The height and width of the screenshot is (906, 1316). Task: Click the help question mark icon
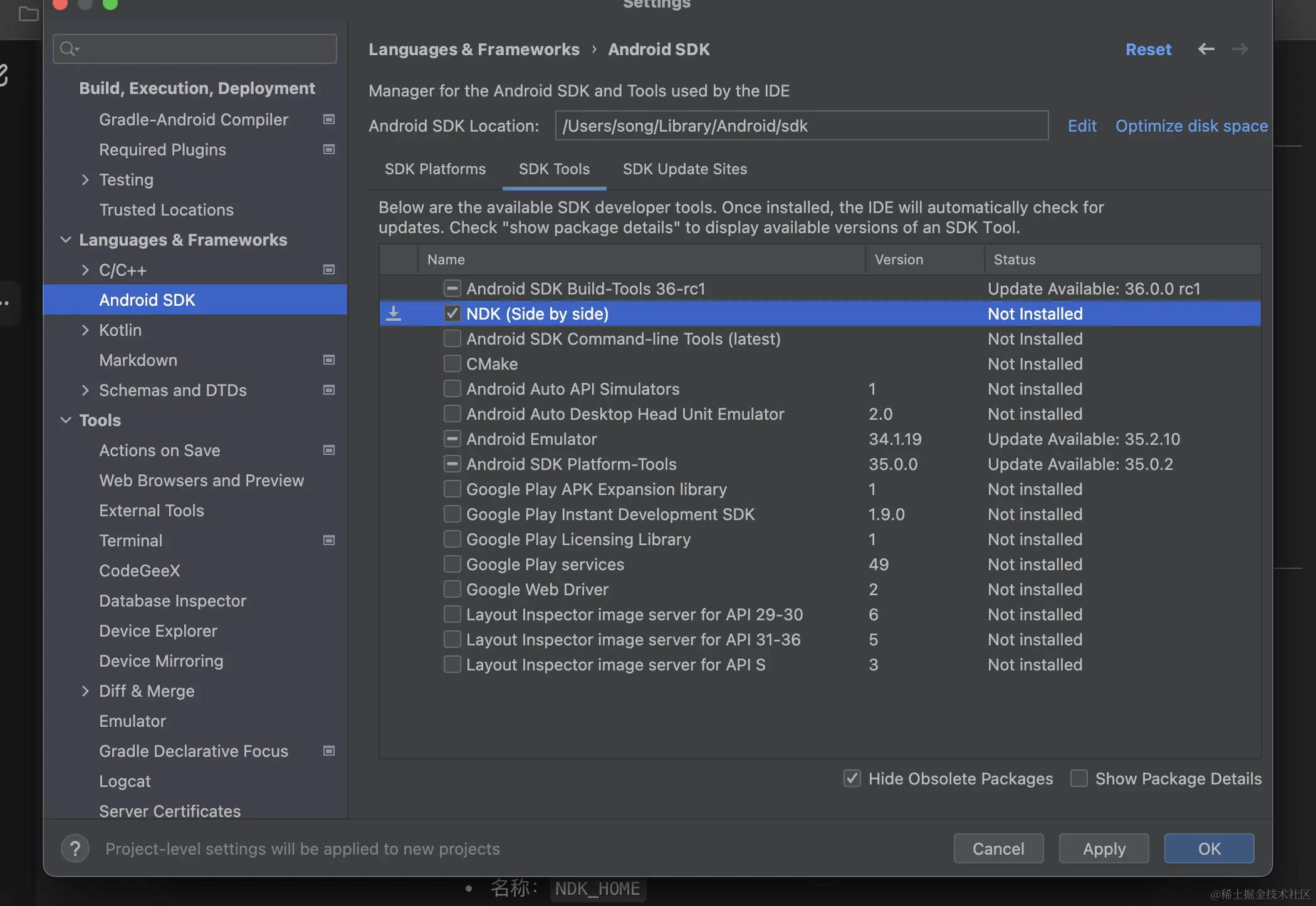click(x=75, y=849)
